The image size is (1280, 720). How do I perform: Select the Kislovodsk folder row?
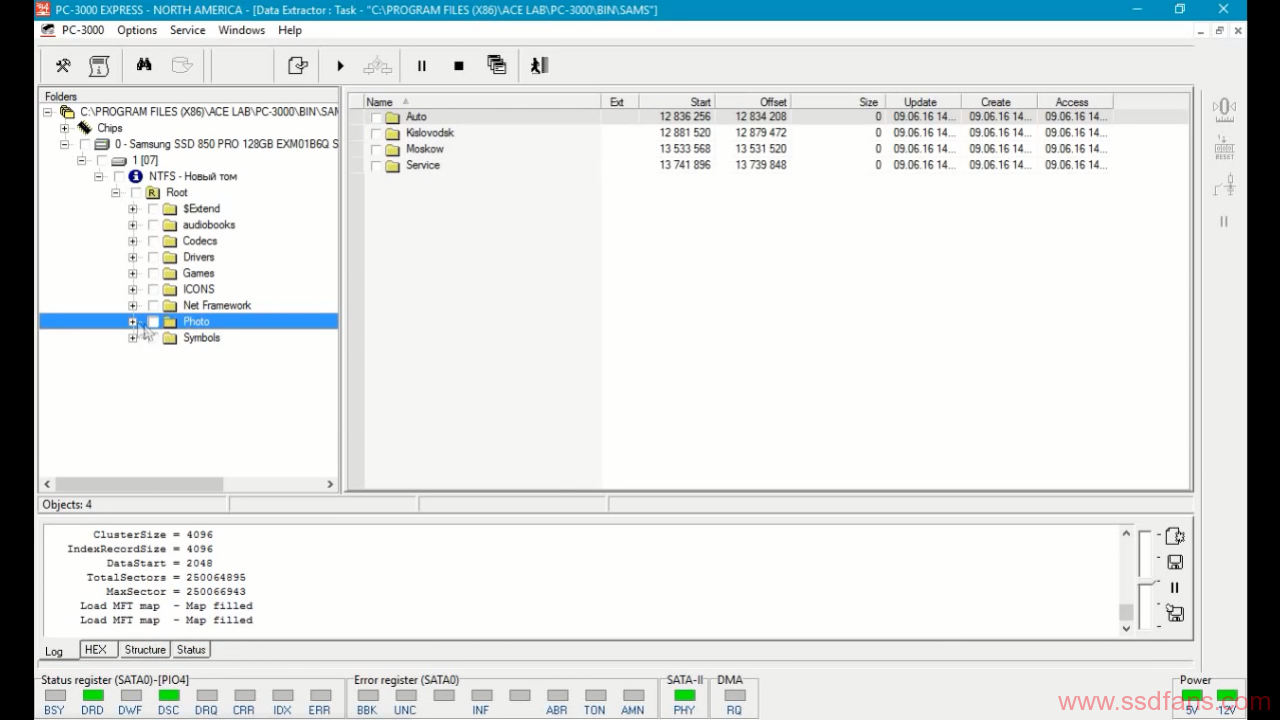430,133
